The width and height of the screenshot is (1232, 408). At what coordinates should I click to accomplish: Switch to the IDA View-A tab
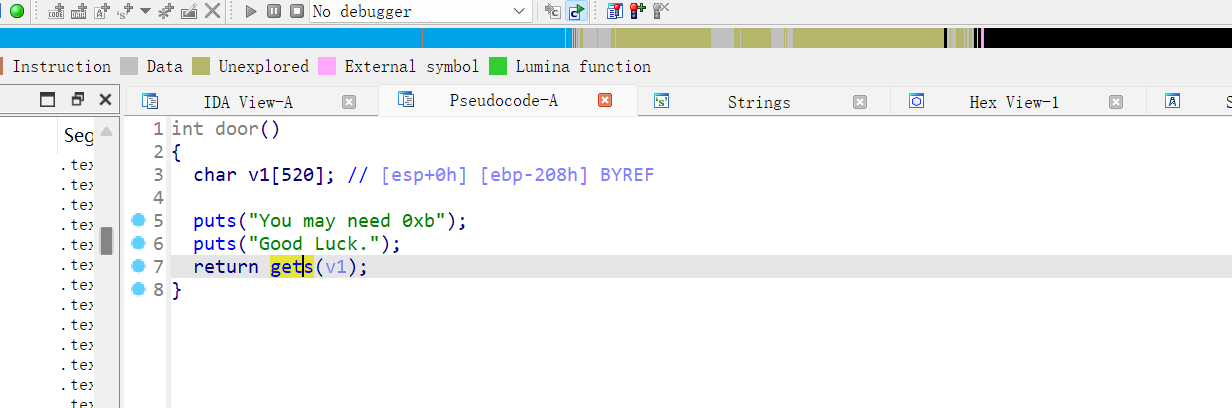pos(247,102)
